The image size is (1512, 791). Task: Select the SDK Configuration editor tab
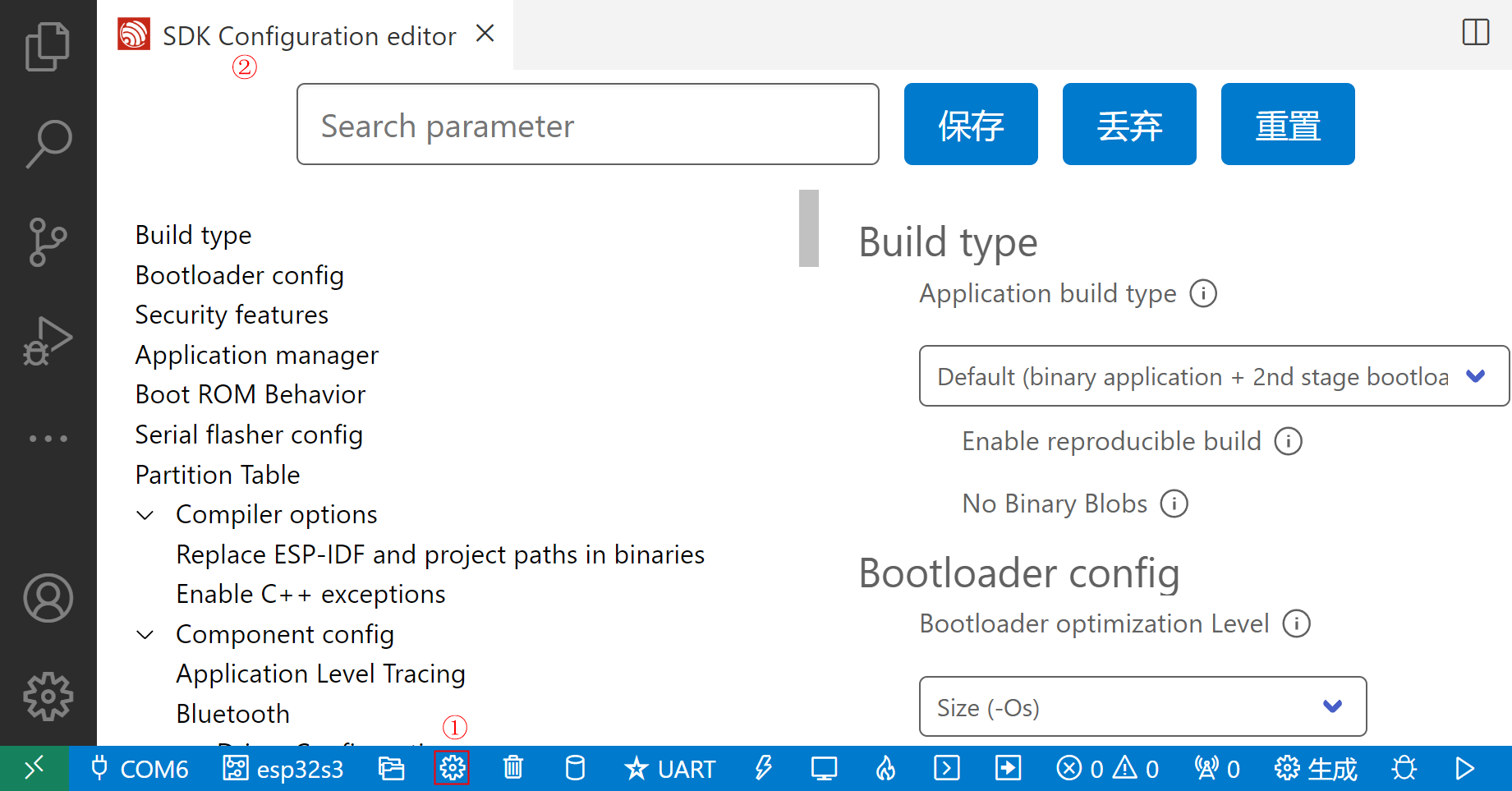click(308, 36)
